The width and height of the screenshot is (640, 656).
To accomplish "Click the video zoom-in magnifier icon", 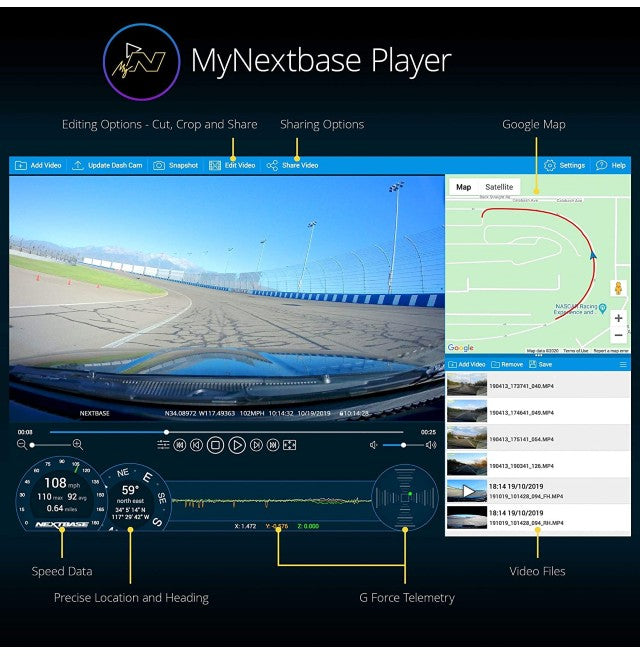I will pyautogui.click(x=77, y=445).
